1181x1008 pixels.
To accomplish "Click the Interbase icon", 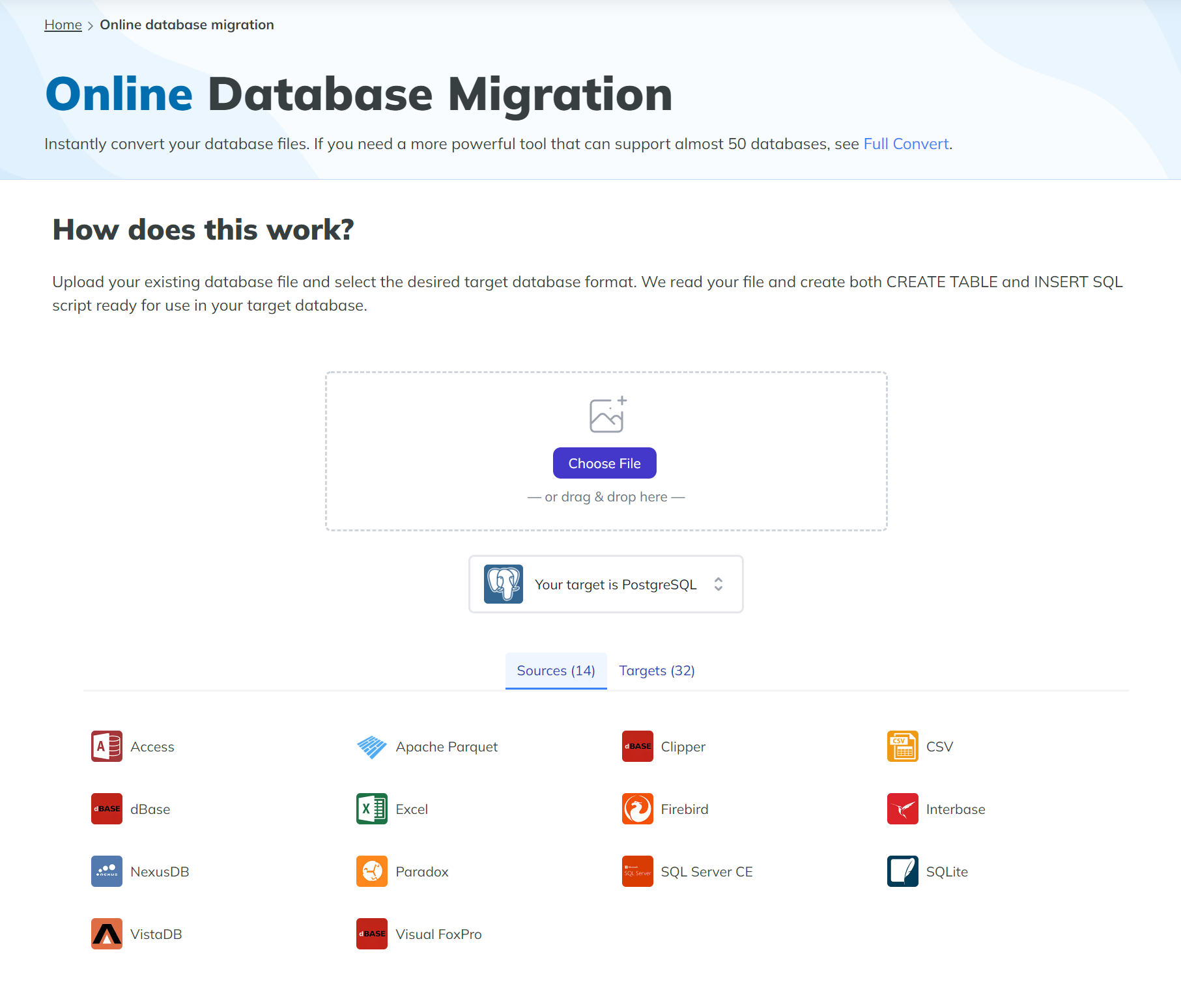I will 902,809.
